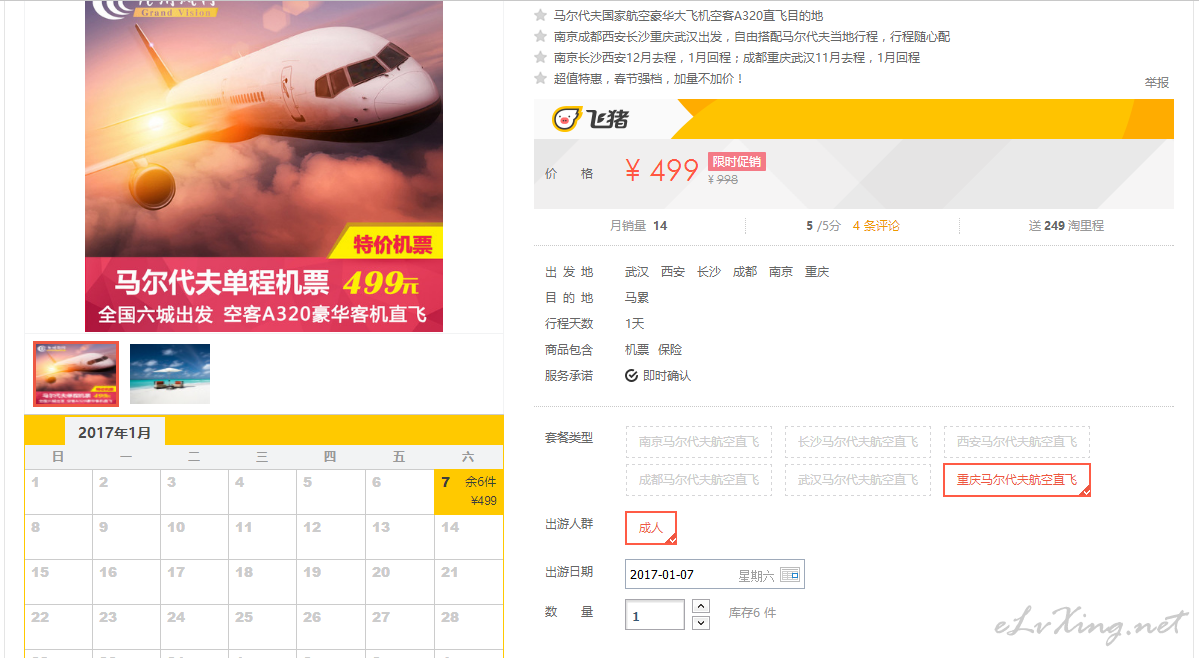The width and height of the screenshot is (1199, 658).
Task: Select 成人 traveler group option
Action: click(651, 527)
